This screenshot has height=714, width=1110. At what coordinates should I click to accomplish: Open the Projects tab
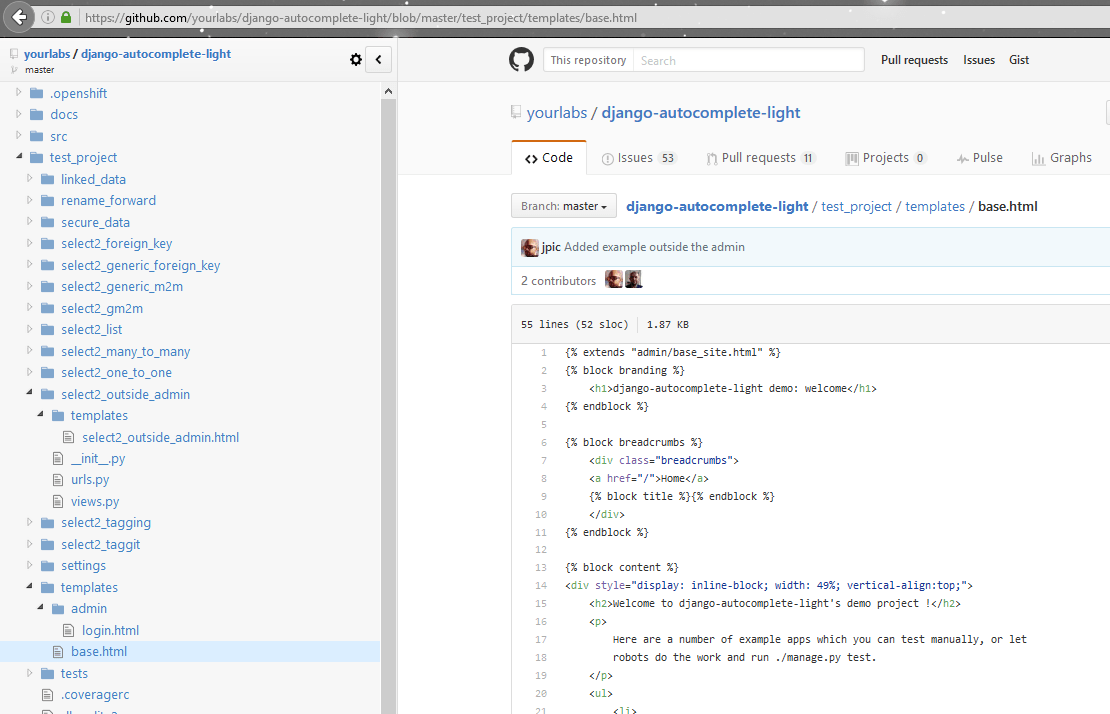pyautogui.click(x=884, y=157)
